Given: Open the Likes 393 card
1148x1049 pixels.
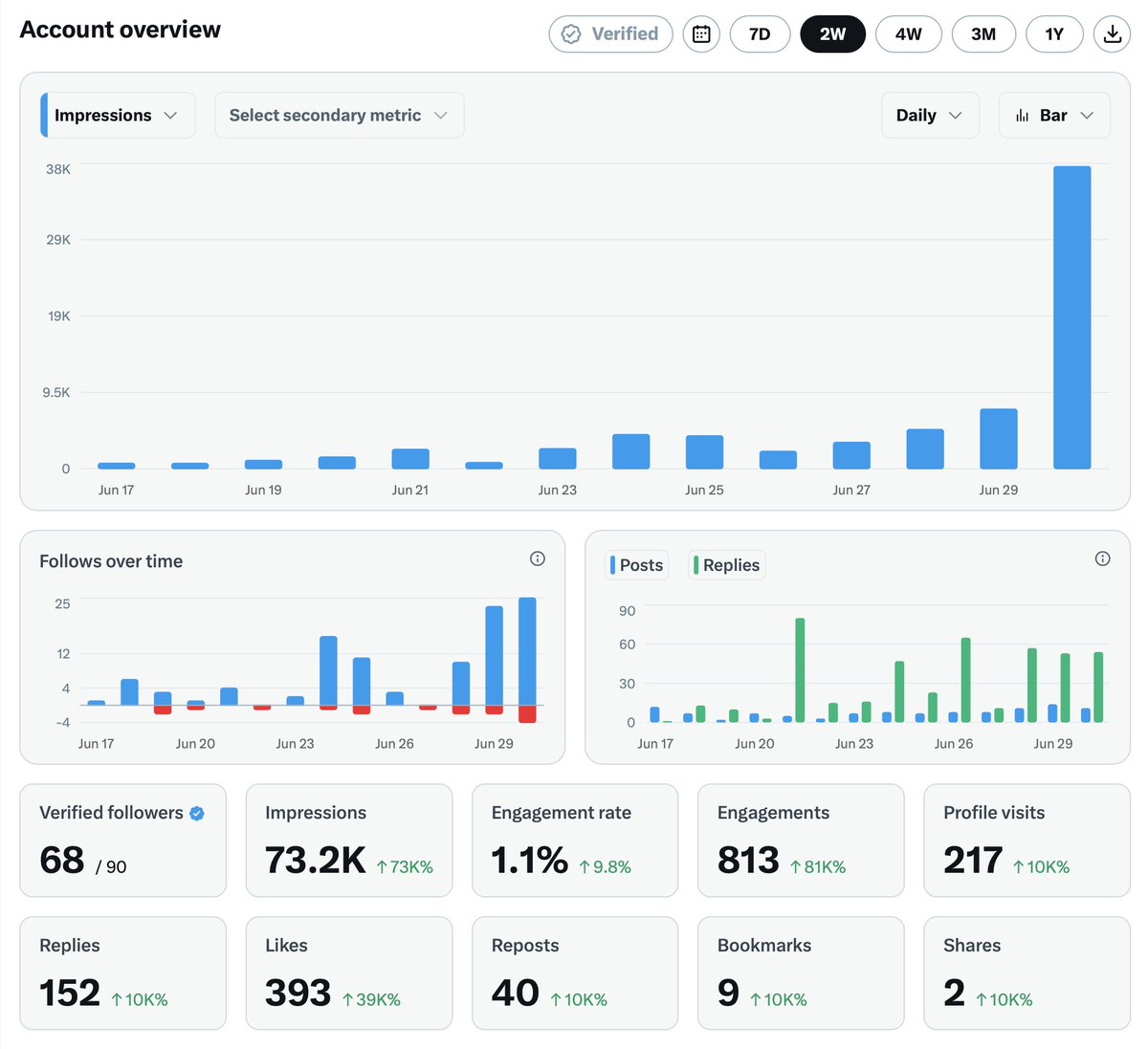Looking at the screenshot, I should coord(349,973).
